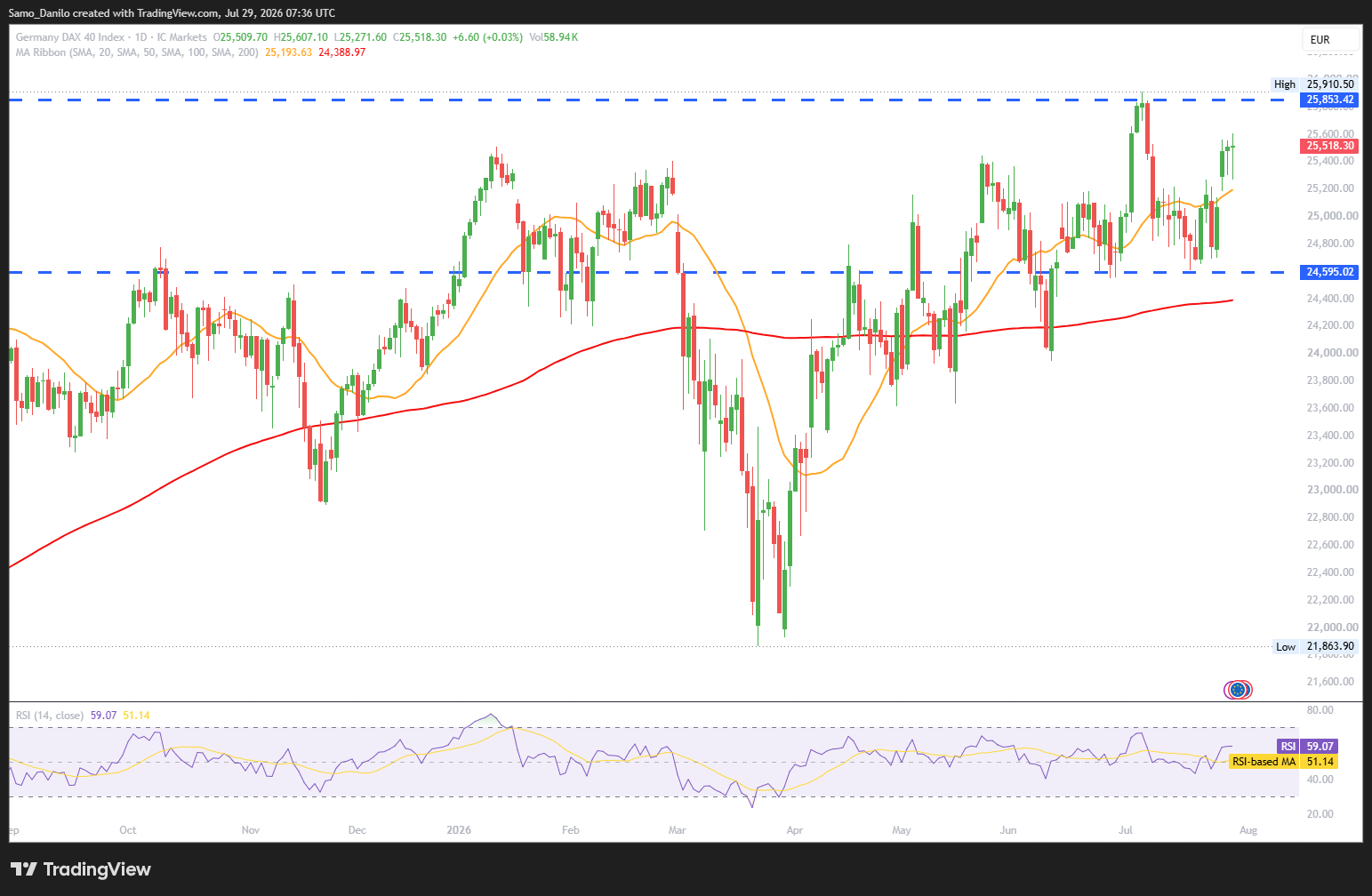Click the Feb label on the time axis
The image size is (1372, 896).
tap(571, 830)
